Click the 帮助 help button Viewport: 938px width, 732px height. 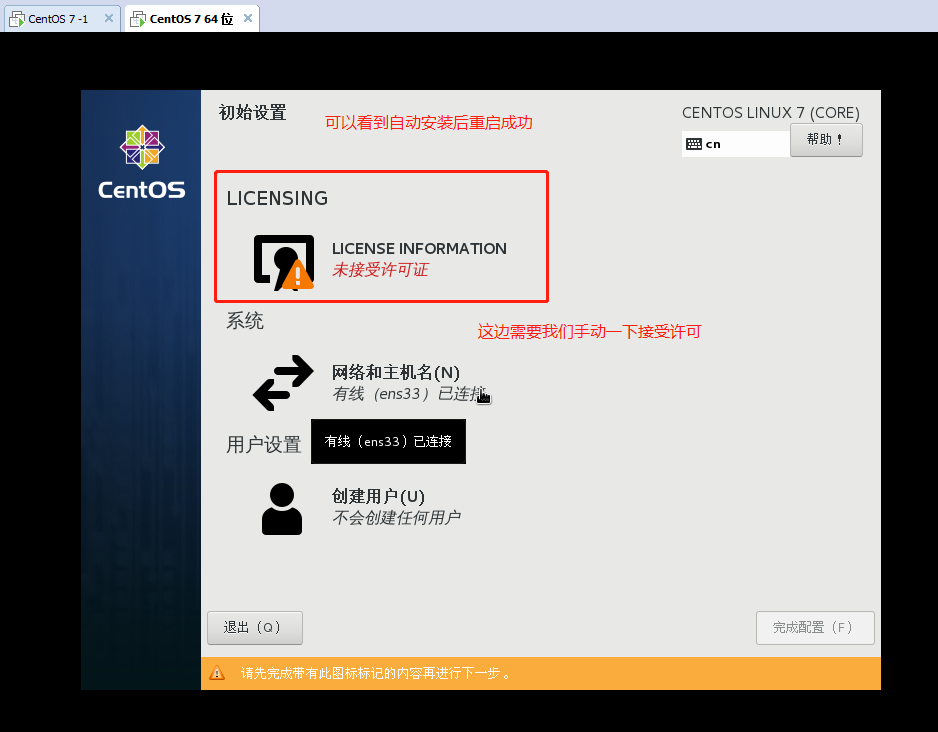click(826, 140)
